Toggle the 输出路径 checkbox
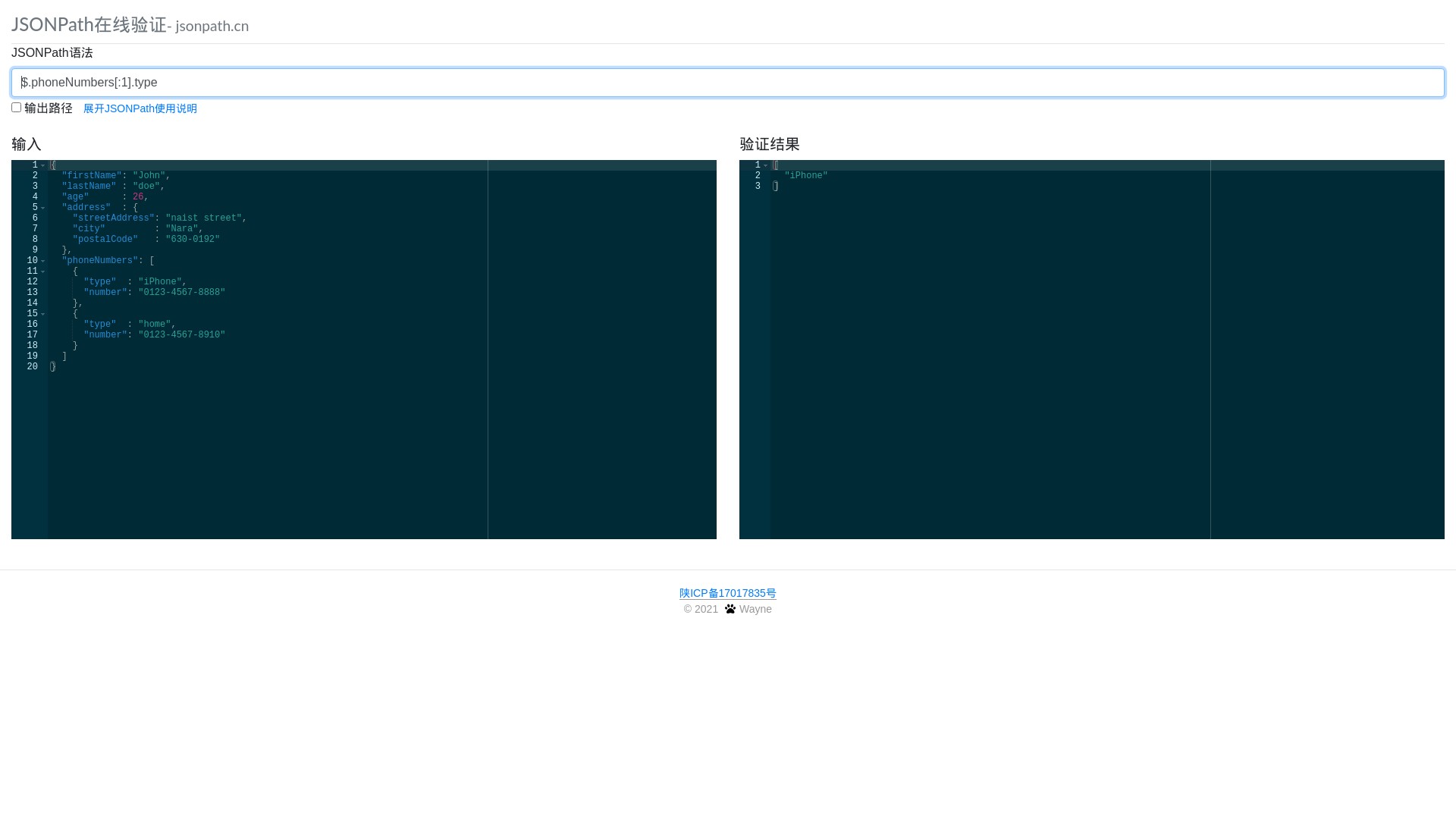This screenshot has height=819, width=1456. coord(16,108)
